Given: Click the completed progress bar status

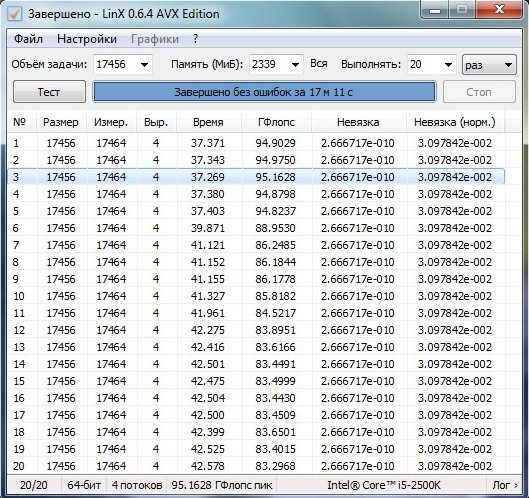Looking at the screenshot, I should (264, 92).
